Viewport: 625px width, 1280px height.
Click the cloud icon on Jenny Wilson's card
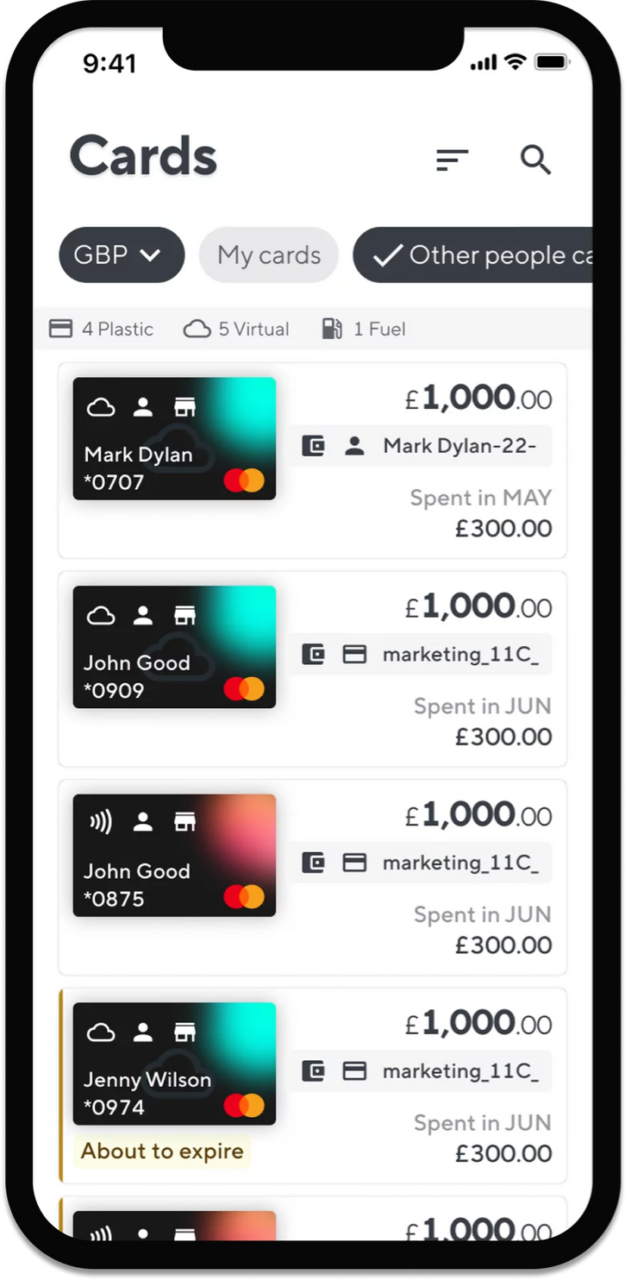99,1031
